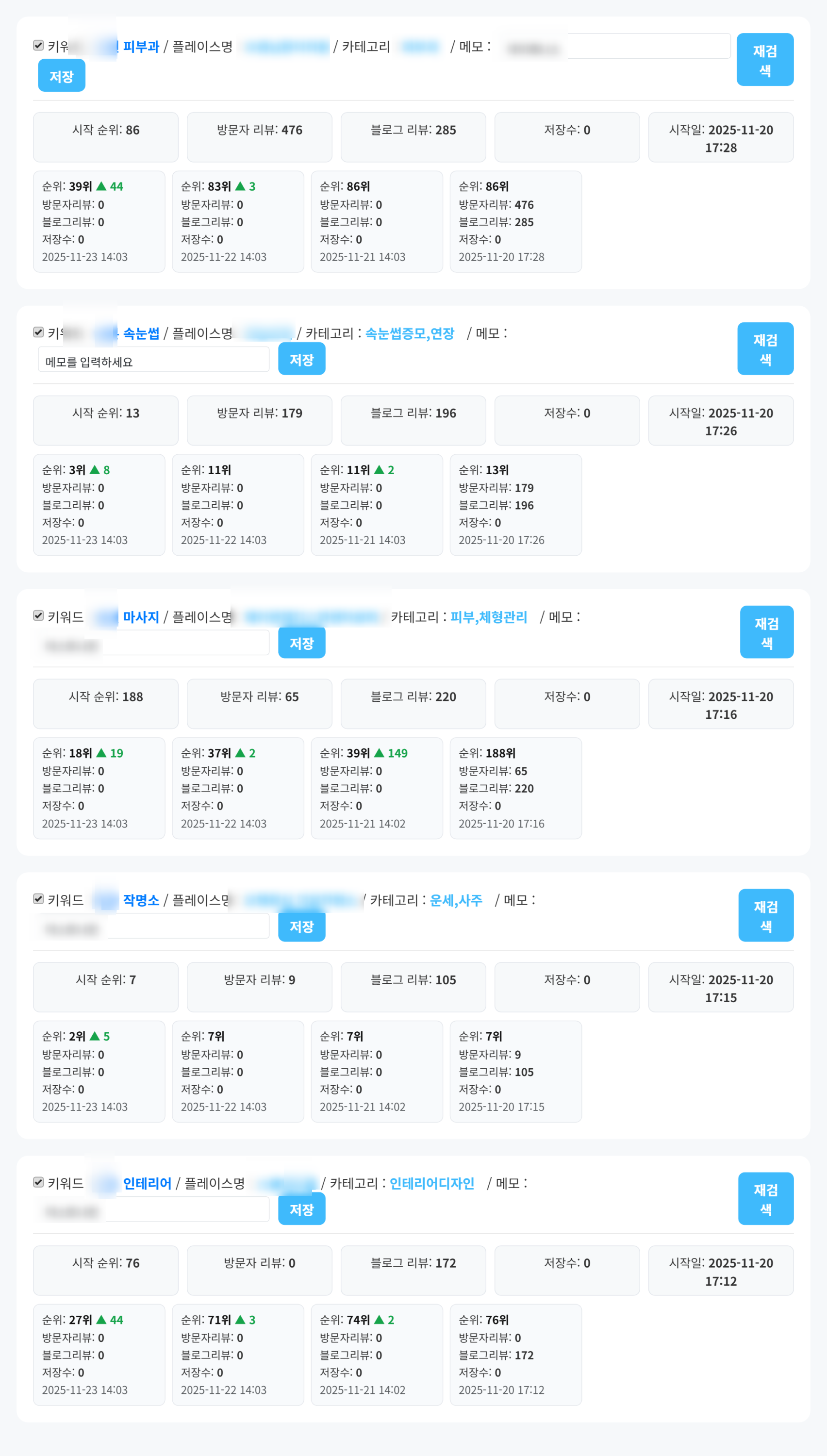The height and width of the screenshot is (1456, 827).
Task: Click the 마사지 keyword link
Action: pos(141,617)
